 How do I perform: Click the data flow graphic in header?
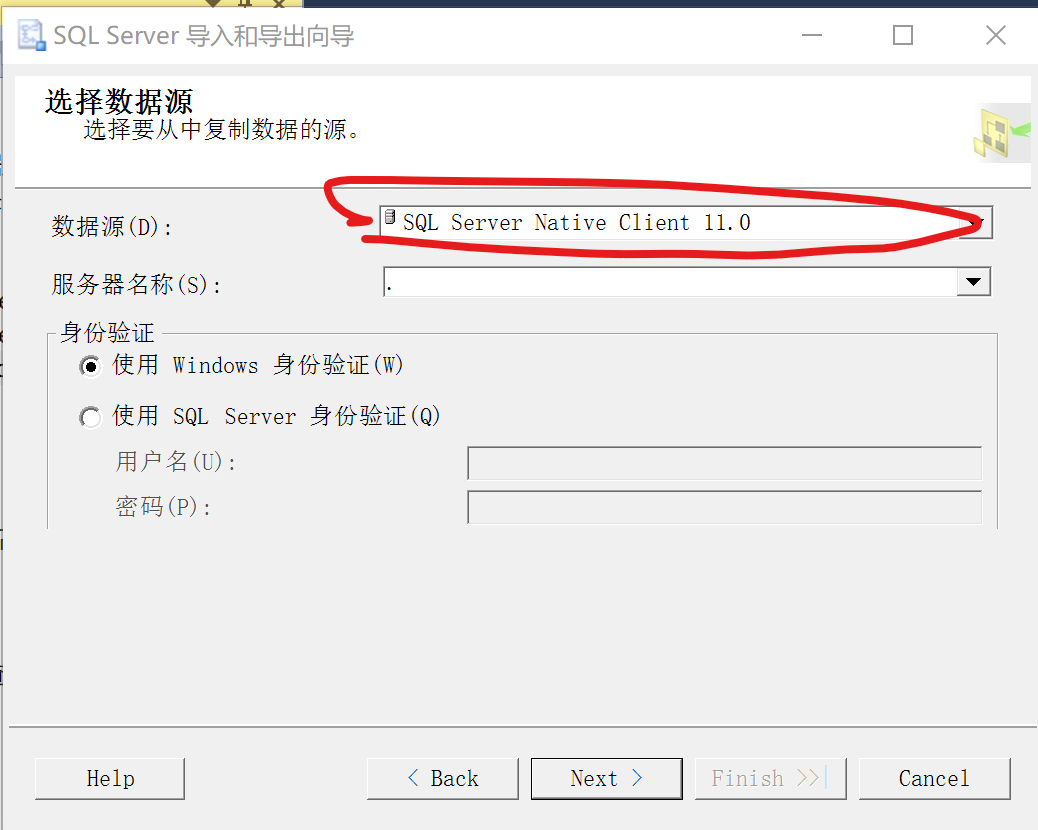point(1002,133)
